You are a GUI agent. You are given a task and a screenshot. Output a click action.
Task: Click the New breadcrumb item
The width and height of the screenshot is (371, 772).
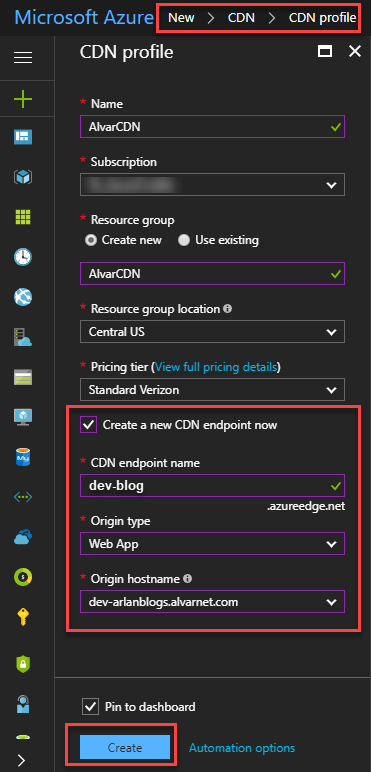[x=181, y=18]
